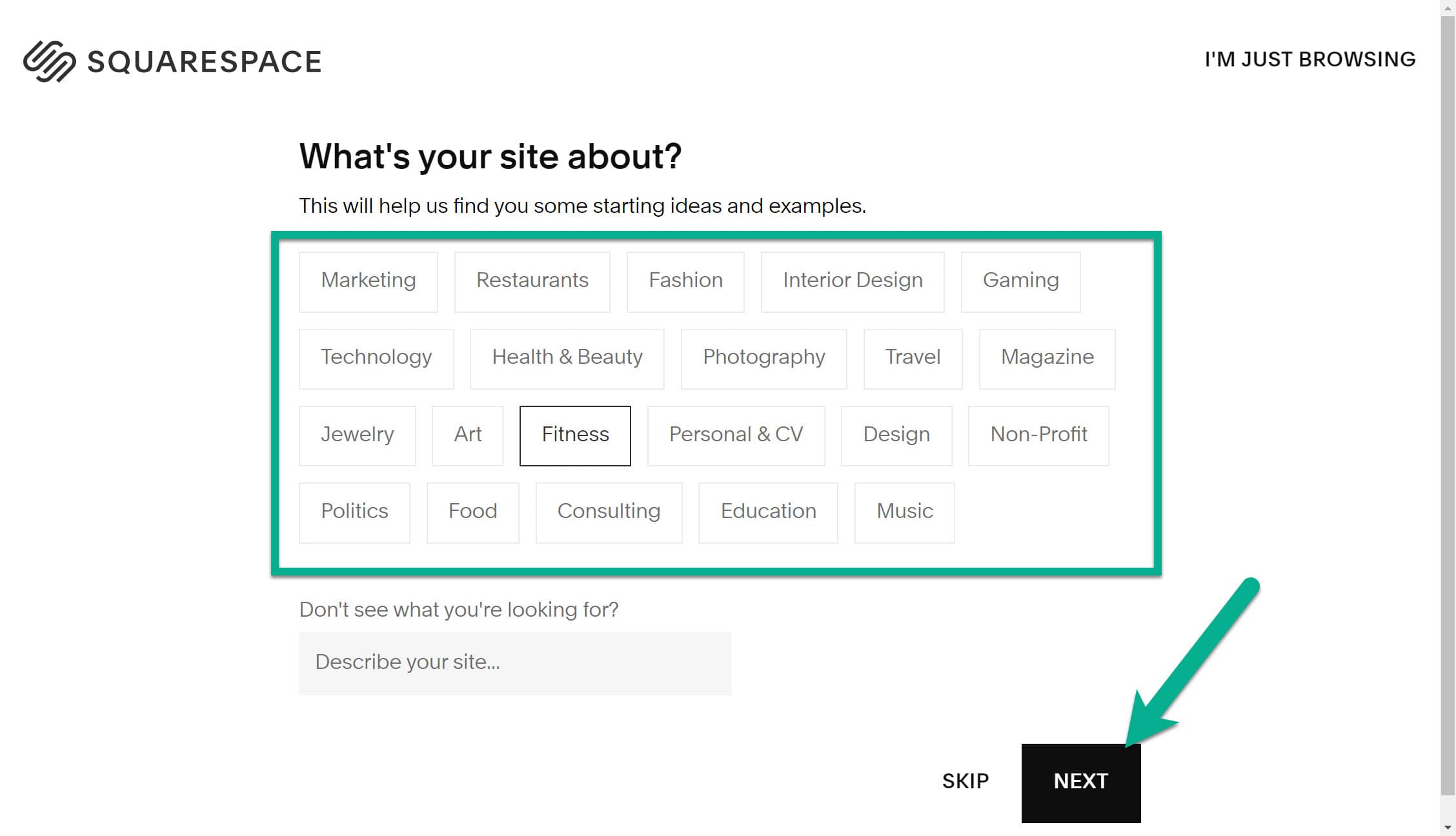
Task: Select the Music category
Action: coord(904,512)
